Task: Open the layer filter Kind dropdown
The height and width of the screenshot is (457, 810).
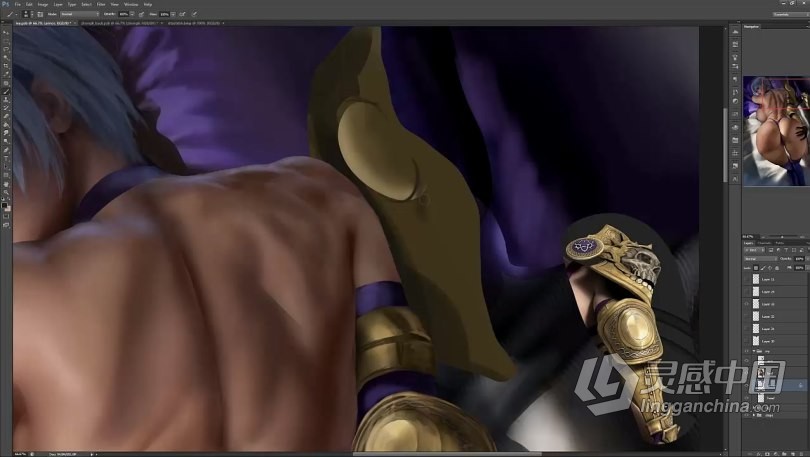Action: point(755,250)
